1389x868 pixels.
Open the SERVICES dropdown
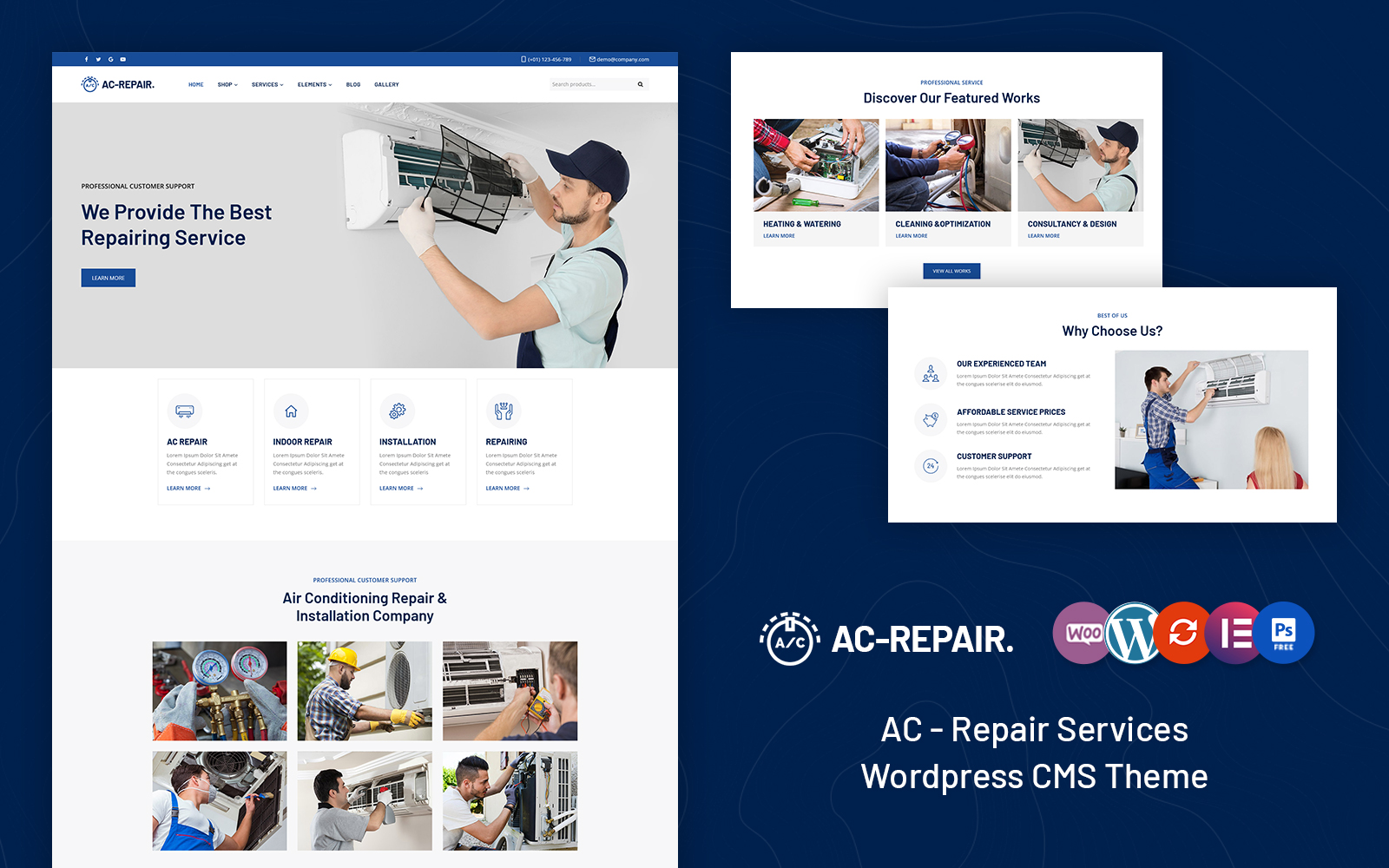click(x=267, y=84)
